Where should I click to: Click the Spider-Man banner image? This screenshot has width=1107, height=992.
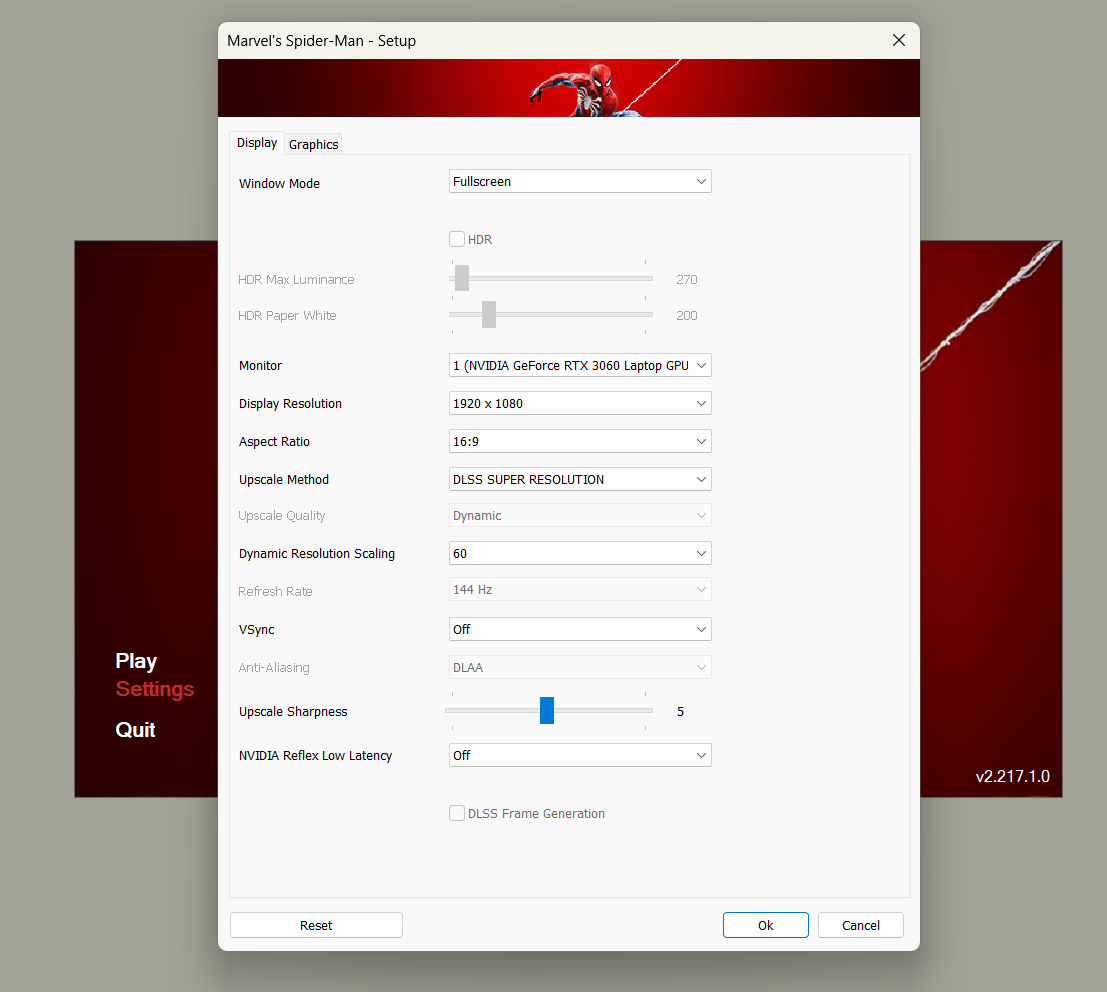pos(568,88)
